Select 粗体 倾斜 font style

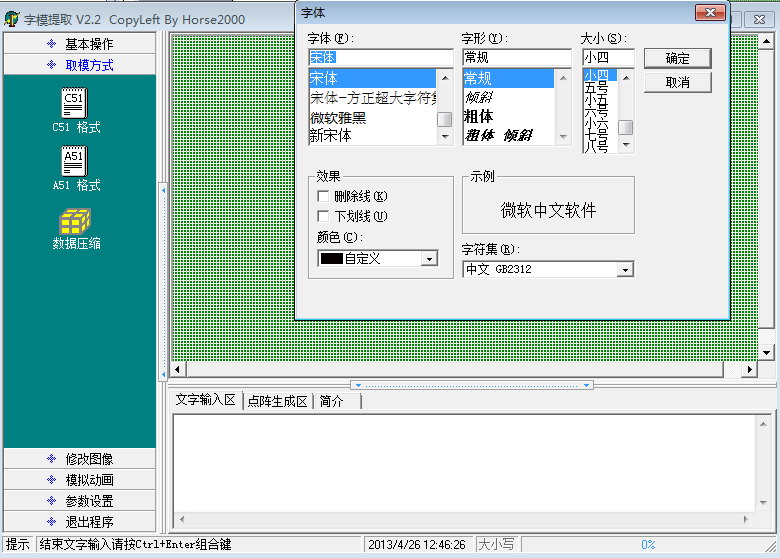508,135
